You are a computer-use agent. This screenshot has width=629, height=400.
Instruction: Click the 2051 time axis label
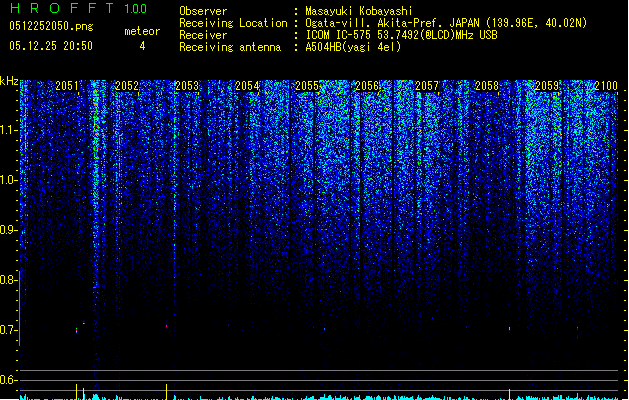pos(67,86)
